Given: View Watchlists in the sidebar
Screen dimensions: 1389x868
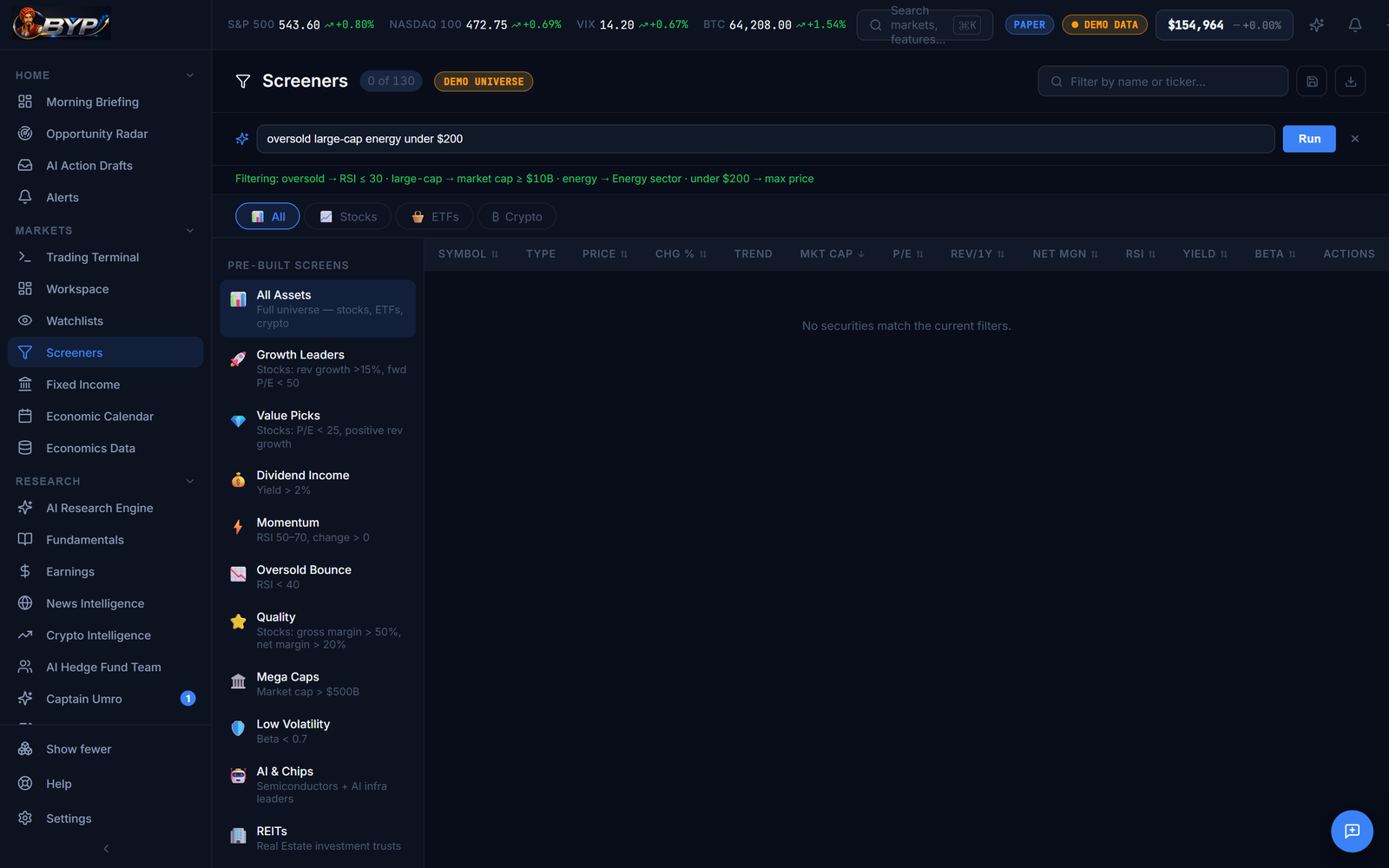Looking at the screenshot, I should (x=105, y=321).
